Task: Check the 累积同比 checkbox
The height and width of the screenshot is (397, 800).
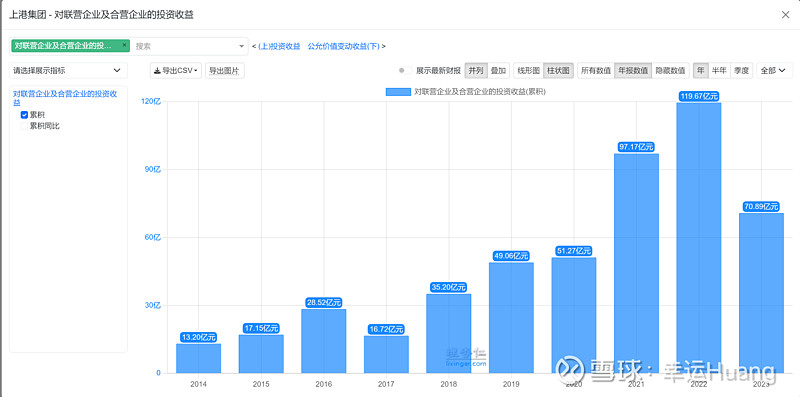Action: [x=24, y=126]
